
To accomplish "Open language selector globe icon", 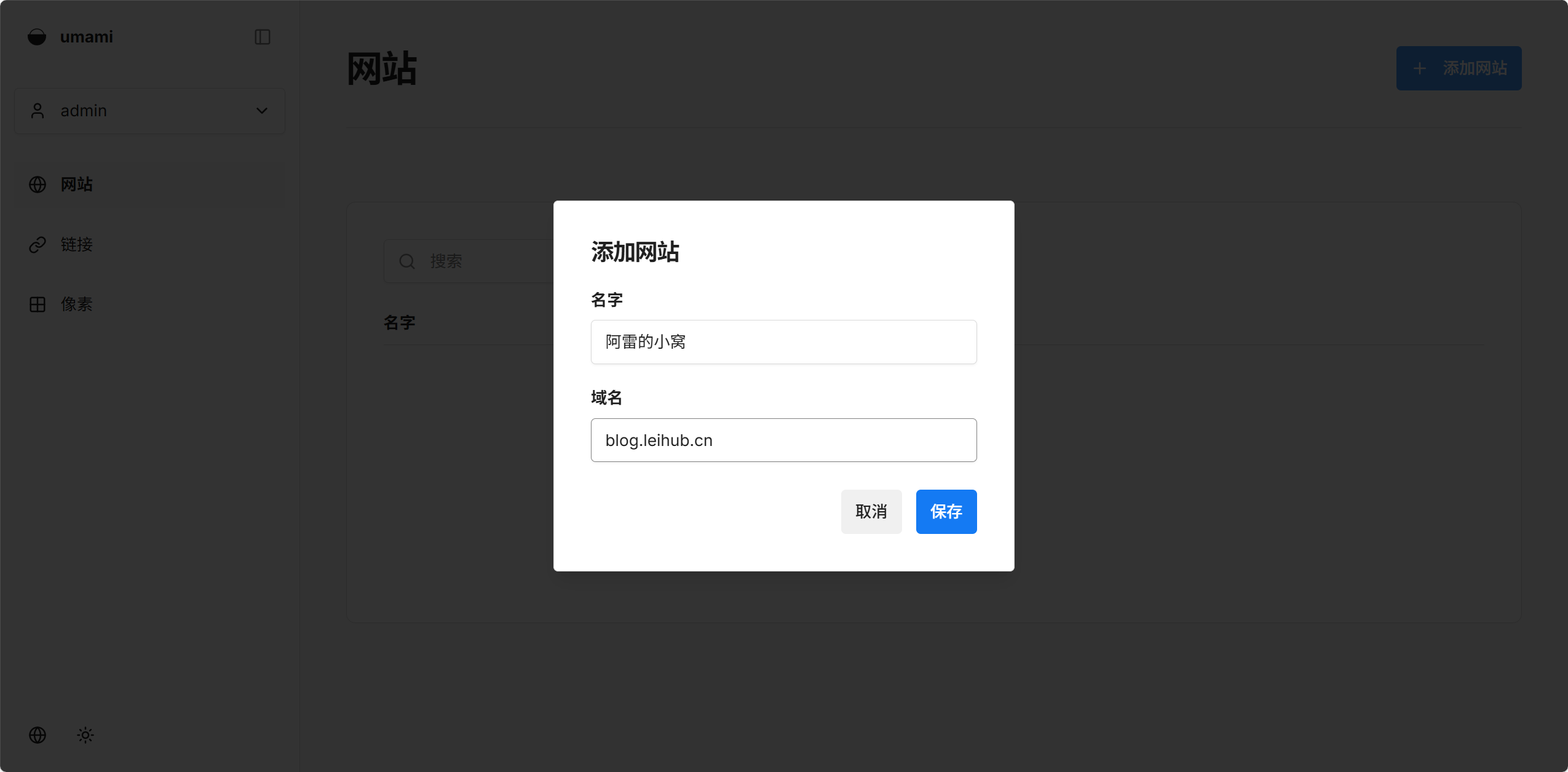I will click(x=38, y=735).
